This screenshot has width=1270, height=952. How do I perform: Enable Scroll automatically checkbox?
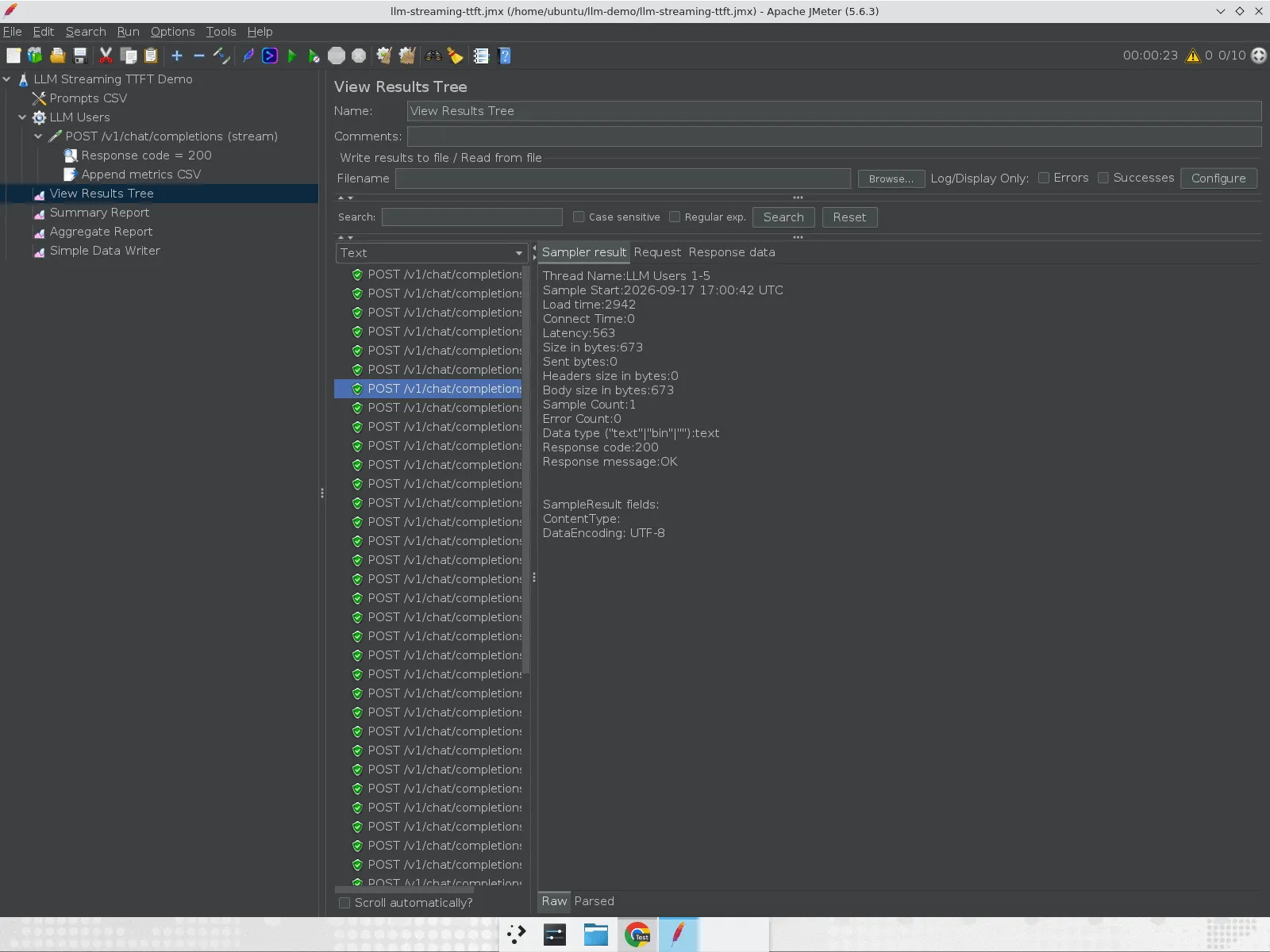(x=344, y=903)
